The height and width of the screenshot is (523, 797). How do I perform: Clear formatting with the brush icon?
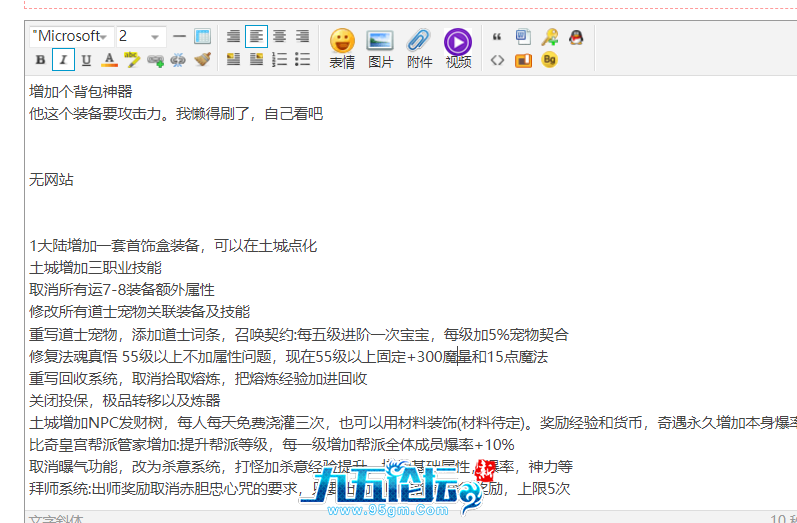tap(202, 60)
